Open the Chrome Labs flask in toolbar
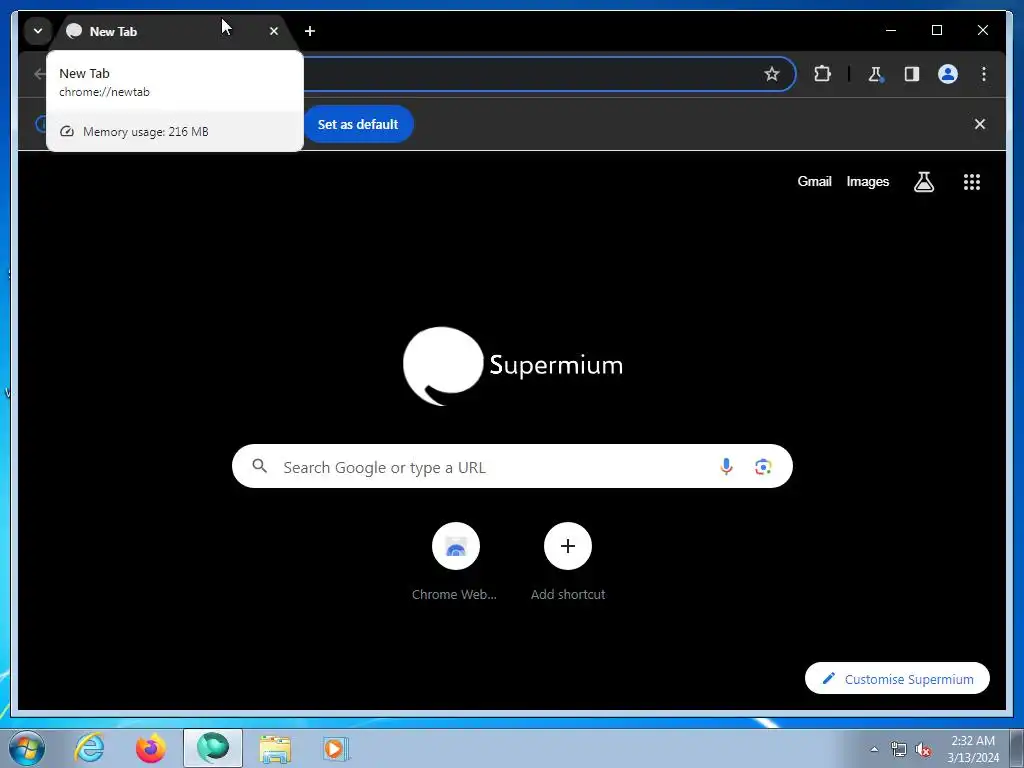This screenshot has width=1024, height=768. point(875,74)
